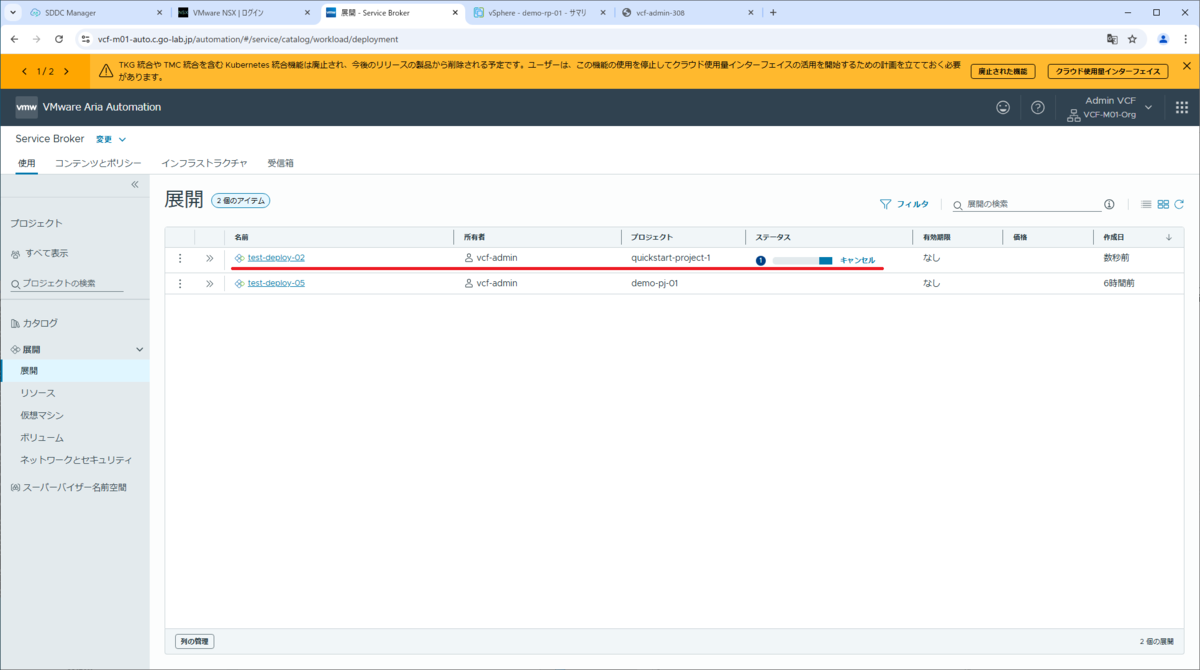1200x670 pixels.
Task: Refresh the deployments list
Action: pyautogui.click(x=1179, y=204)
